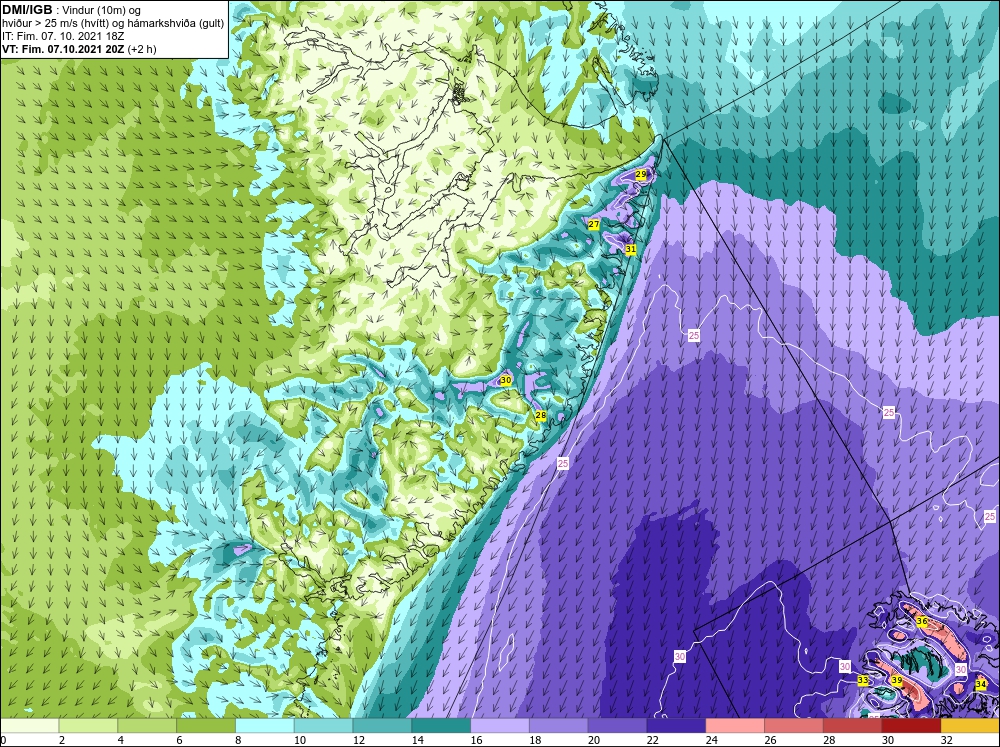
Task: Click the 'DMI/IGB' title text
Action: pyautogui.click(x=26, y=10)
